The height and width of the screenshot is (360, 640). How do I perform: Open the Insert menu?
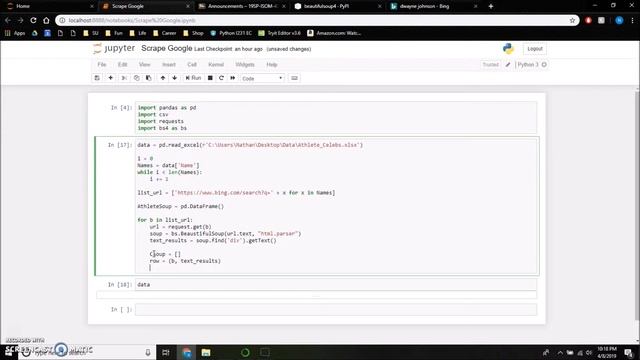click(x=169, y=64)
